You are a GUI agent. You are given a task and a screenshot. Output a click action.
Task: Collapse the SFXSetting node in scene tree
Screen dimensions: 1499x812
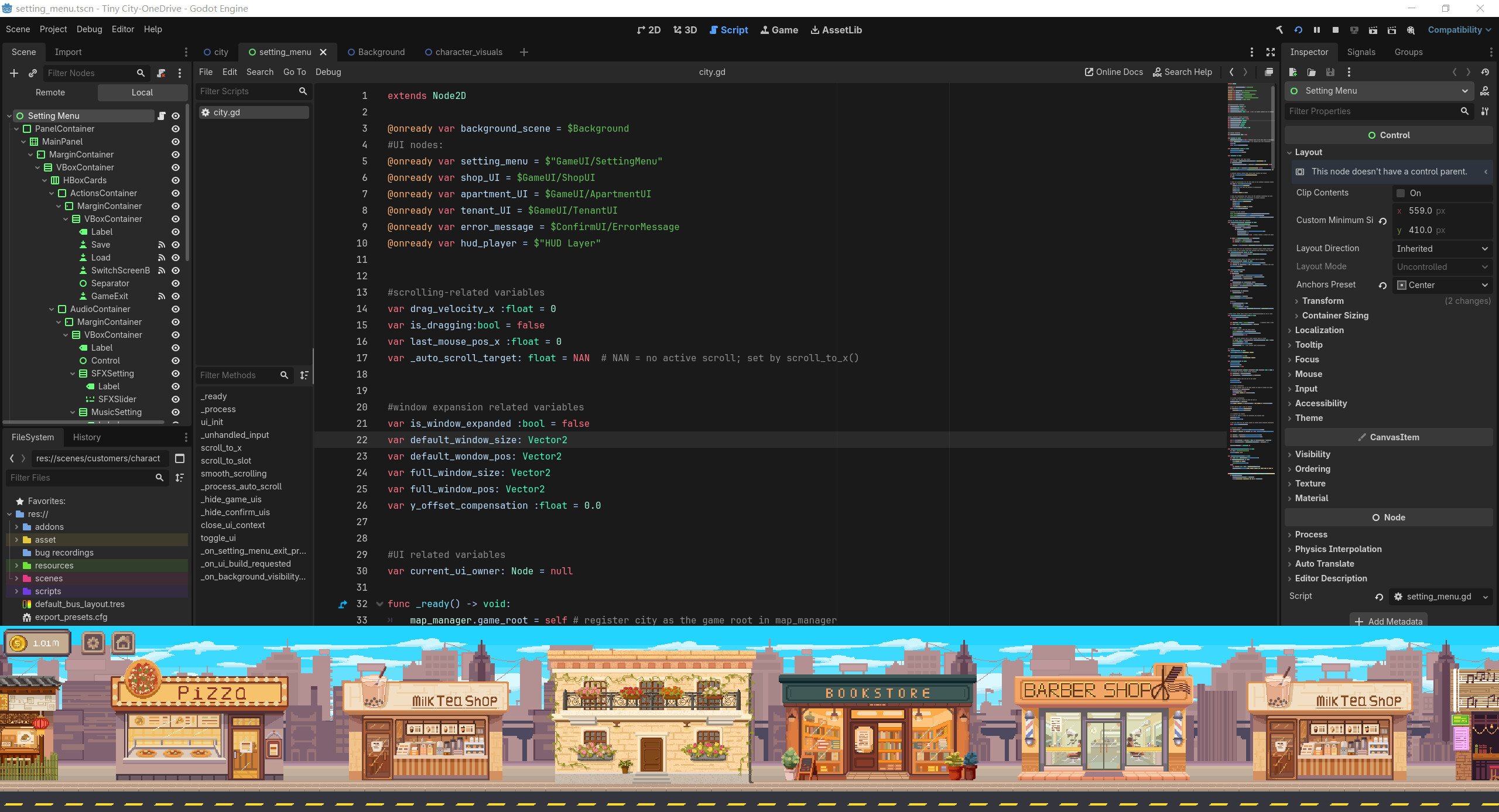click(x=73, y=374)
